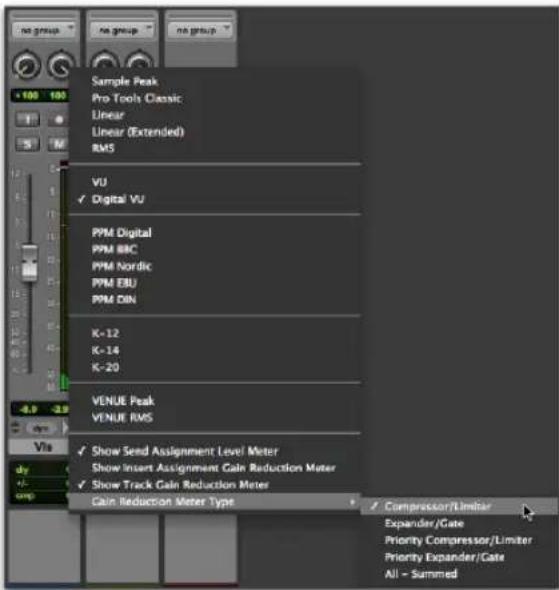559x590 pixels.
Task: Click the volume readout '-0.9'
Action: [x=27, y=409]
